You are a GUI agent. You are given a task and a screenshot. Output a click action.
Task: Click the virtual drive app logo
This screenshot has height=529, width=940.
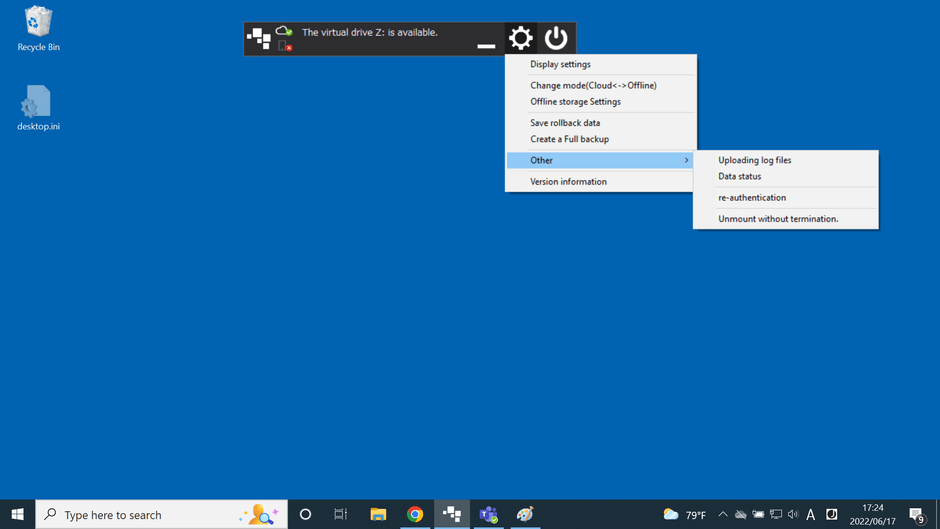pyautogui.click(x=259, y=39)
